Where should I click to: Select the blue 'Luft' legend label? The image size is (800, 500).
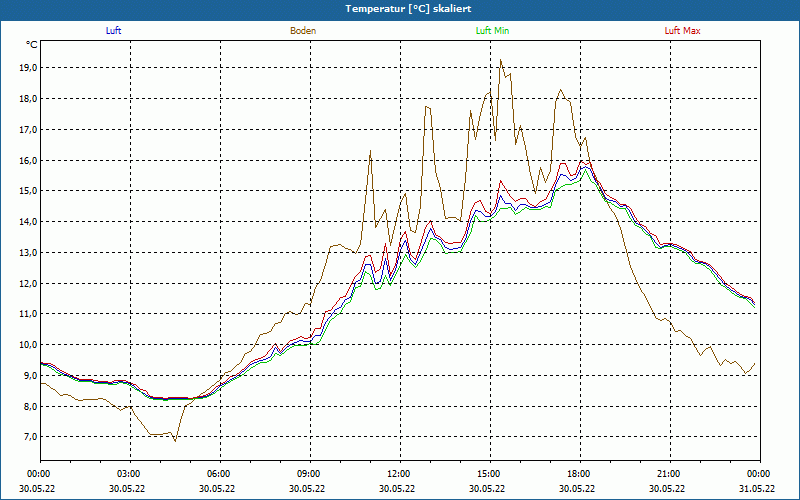(113, 31)
